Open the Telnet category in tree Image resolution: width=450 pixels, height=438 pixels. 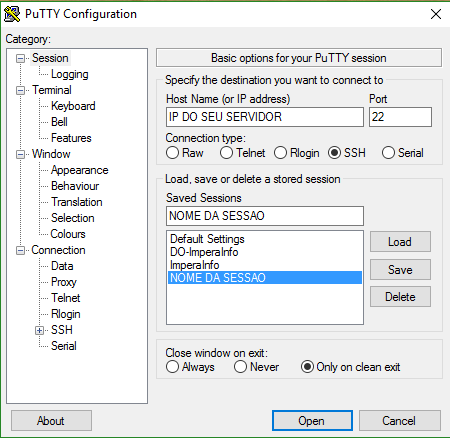coord(65,298)
